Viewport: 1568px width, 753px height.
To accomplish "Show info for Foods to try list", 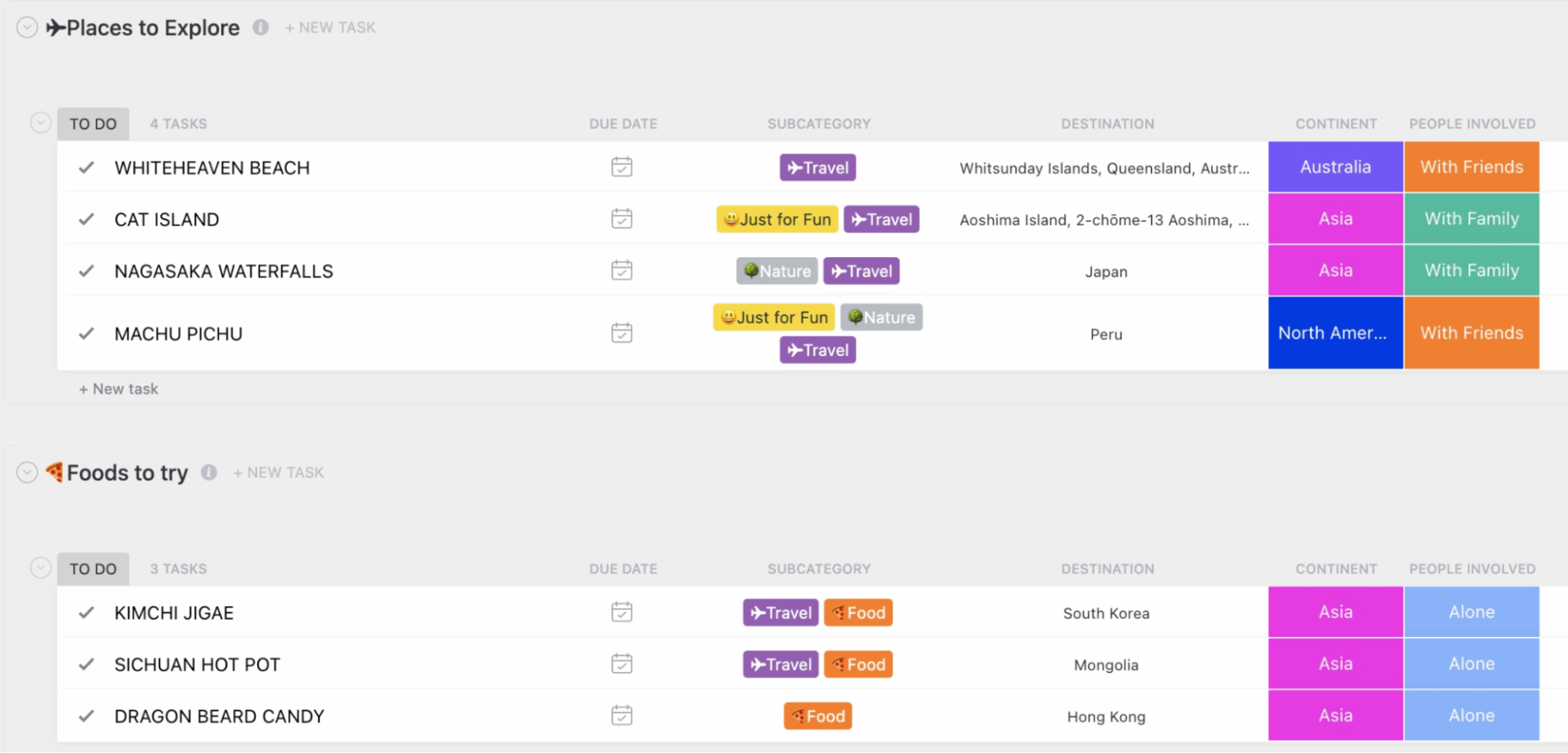I will pos(209,473).
